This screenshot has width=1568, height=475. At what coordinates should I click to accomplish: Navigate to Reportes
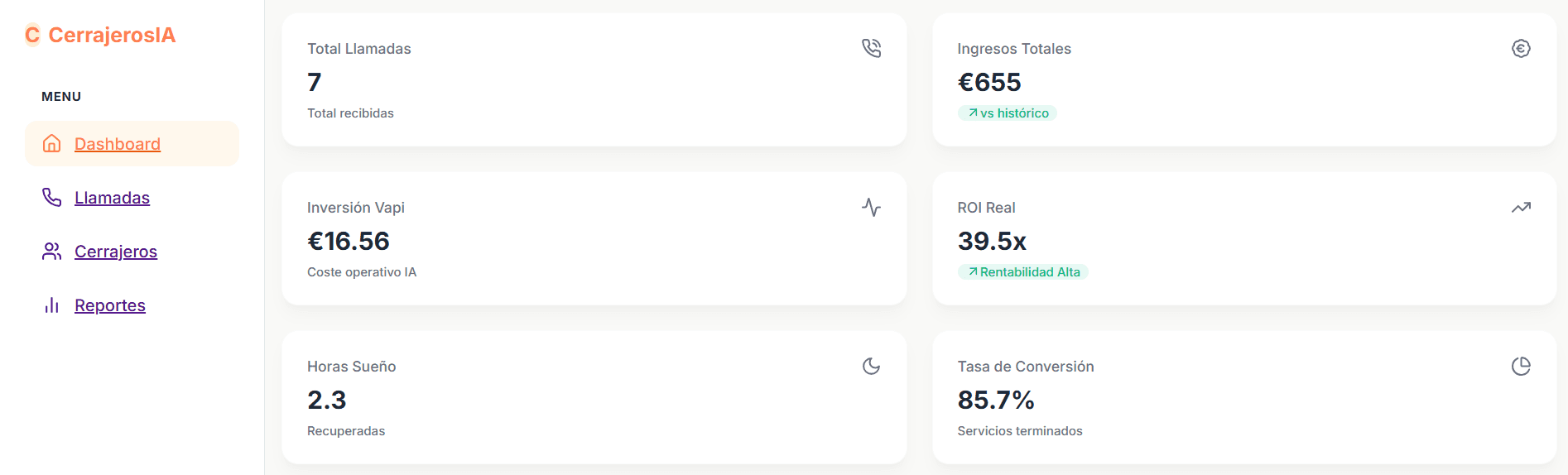[x=110, y=305]
